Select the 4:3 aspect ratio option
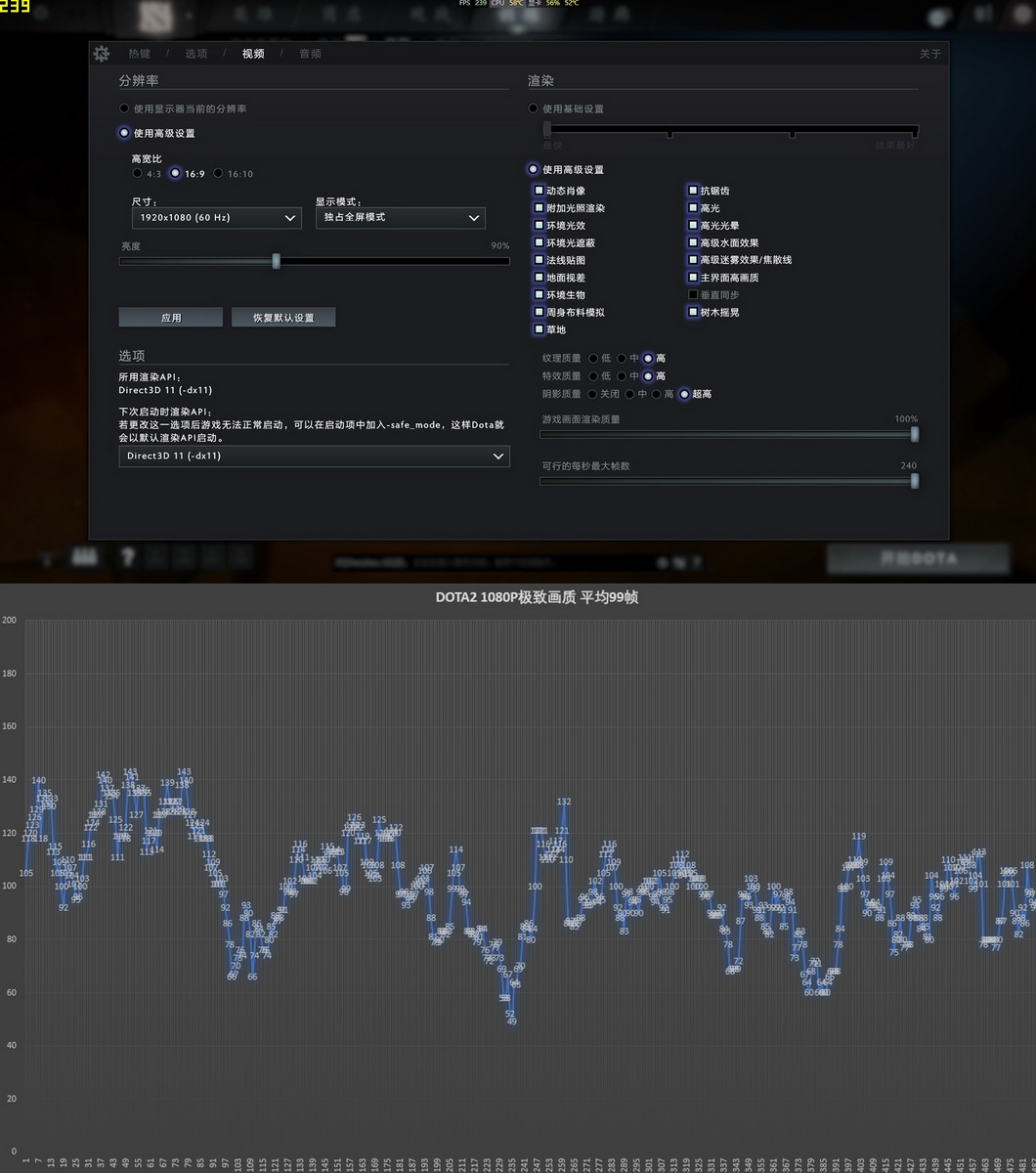 click(x=138, y=174)
